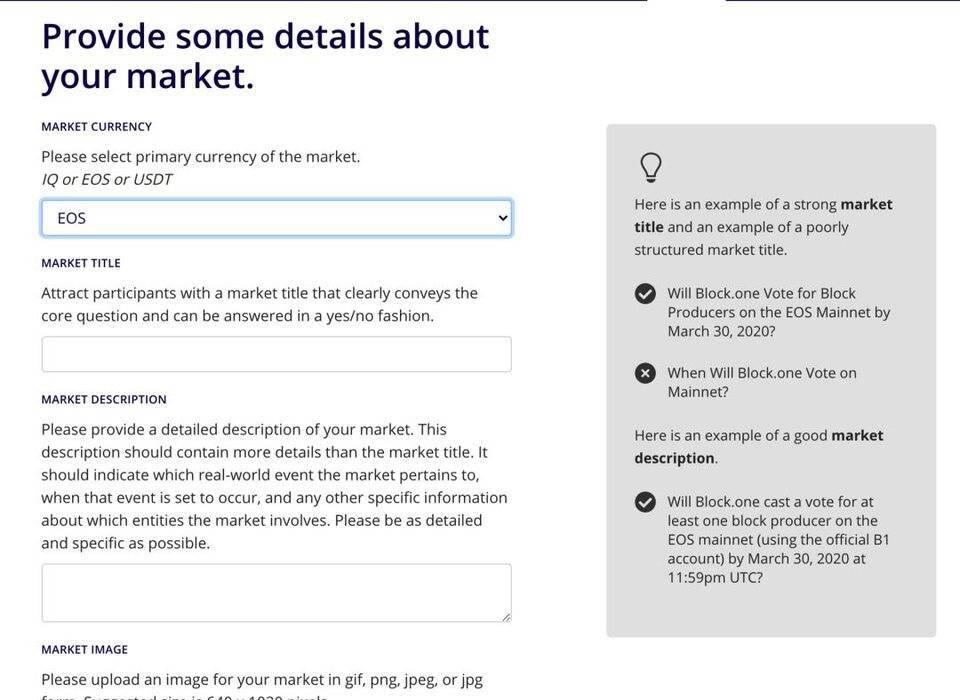Grab the description textarea resize handle

click(506, 617)
